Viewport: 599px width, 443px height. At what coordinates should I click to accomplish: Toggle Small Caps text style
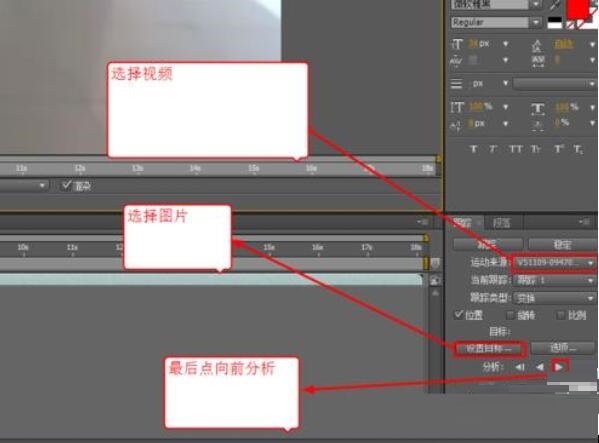536,149
